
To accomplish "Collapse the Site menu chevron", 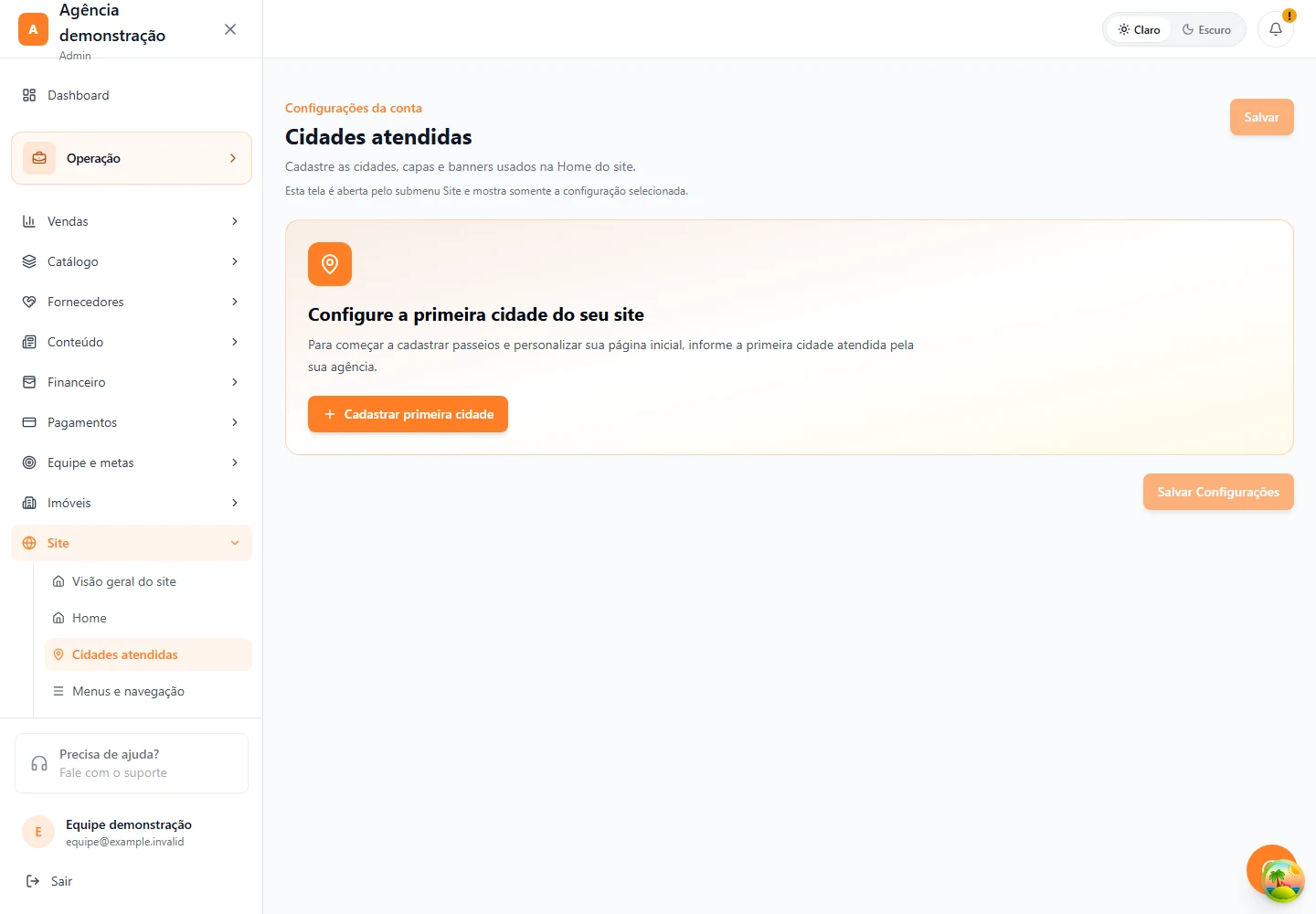I will (x=235, y=543).
